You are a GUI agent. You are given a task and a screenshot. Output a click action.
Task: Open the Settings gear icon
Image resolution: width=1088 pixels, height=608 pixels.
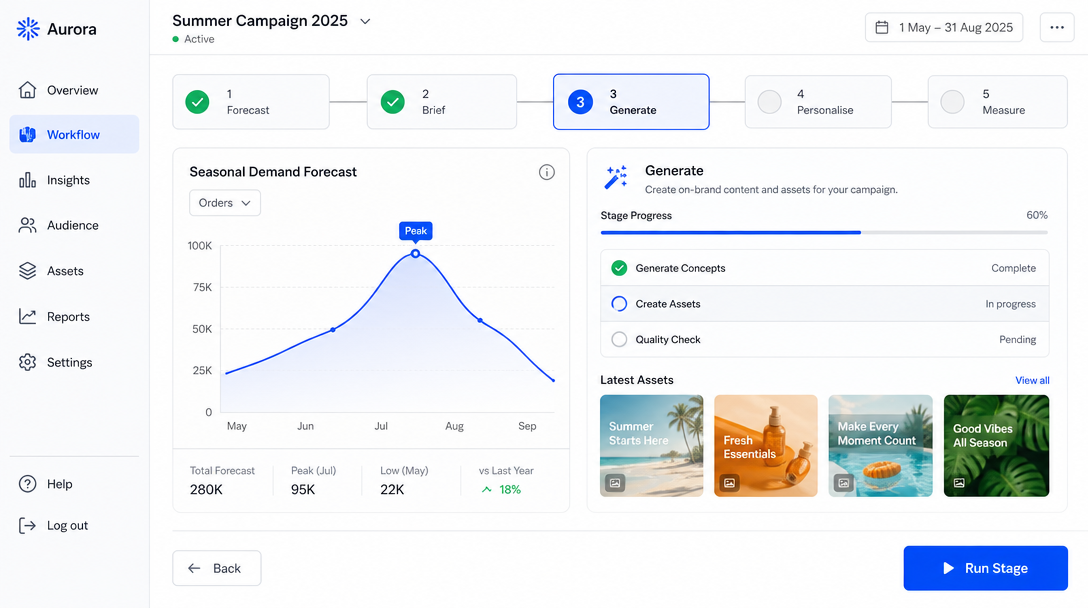click(x=27, y=362)
